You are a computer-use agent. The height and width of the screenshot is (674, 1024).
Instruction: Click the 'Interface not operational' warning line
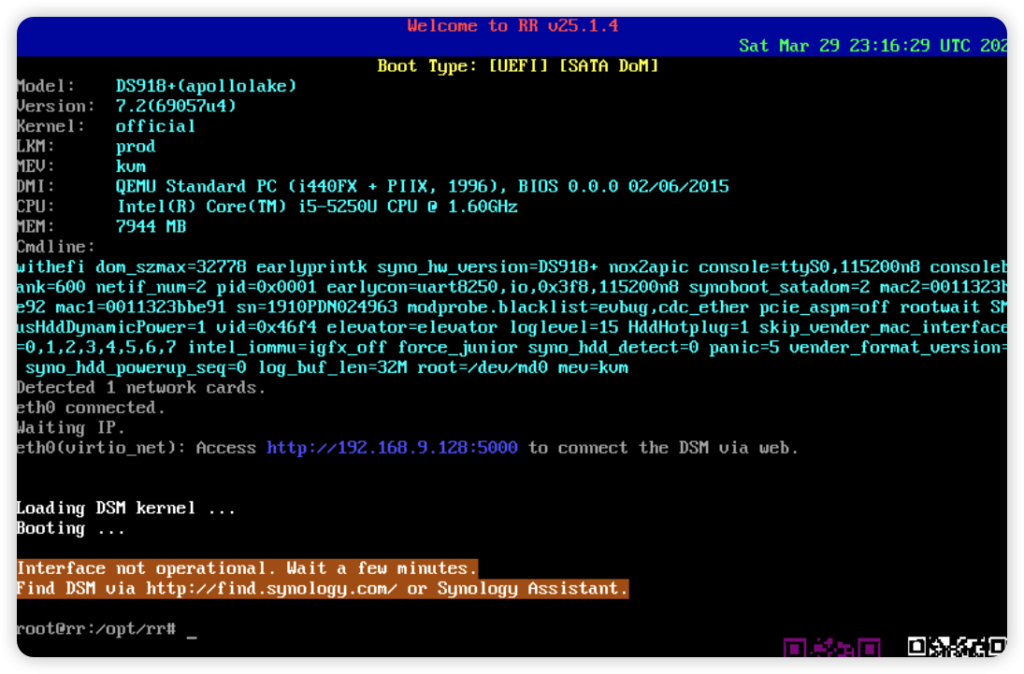tap(247, 569)
